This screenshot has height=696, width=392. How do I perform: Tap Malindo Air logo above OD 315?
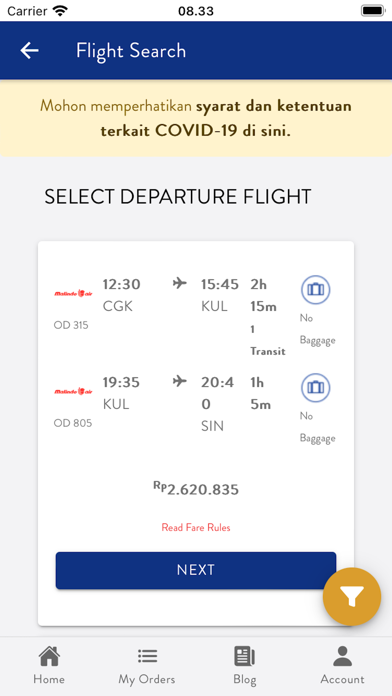[x=73, y=293]
